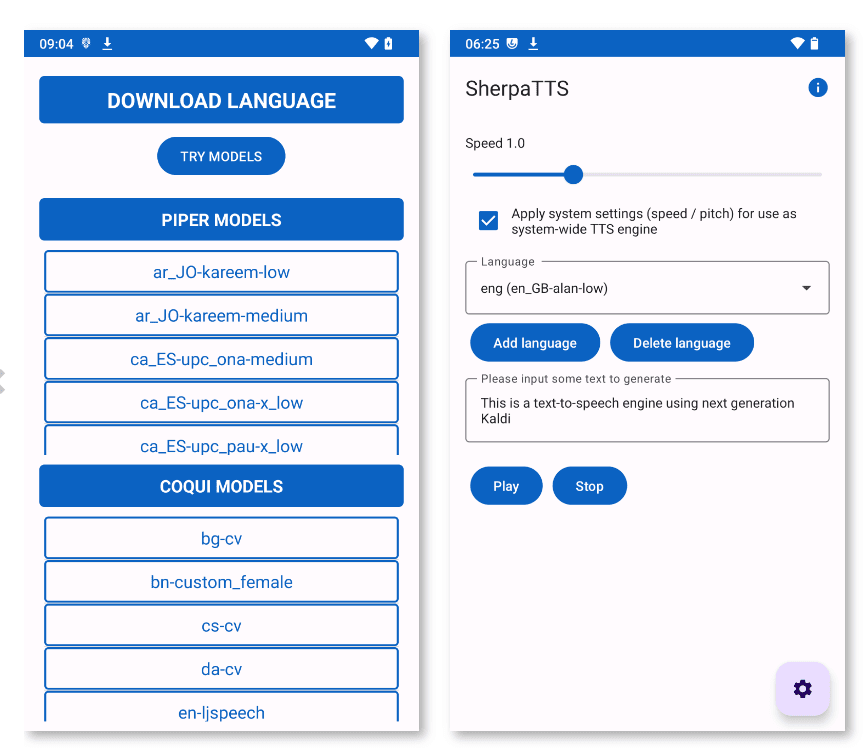Click the Coqui Models header
This screenshot has width=867, height=753.
pyautogui.click(x=221, y=486)
